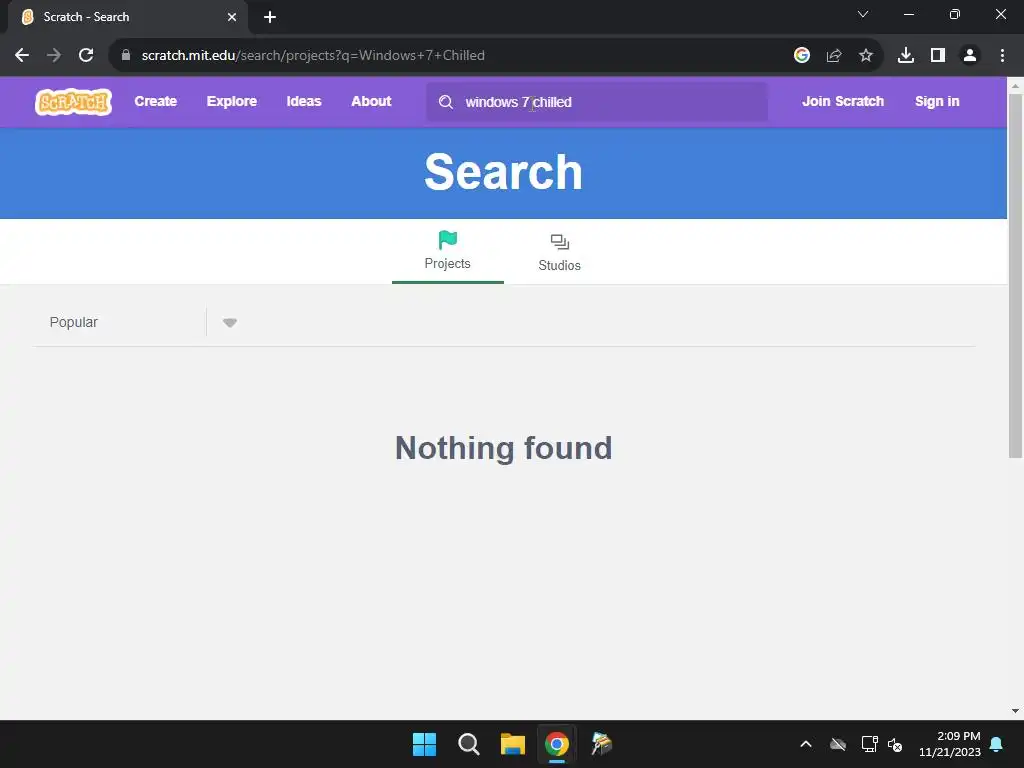Click the search magnifier icon in Scratch bar
The width and height of the screenshot is (1024, 768).
446,102
